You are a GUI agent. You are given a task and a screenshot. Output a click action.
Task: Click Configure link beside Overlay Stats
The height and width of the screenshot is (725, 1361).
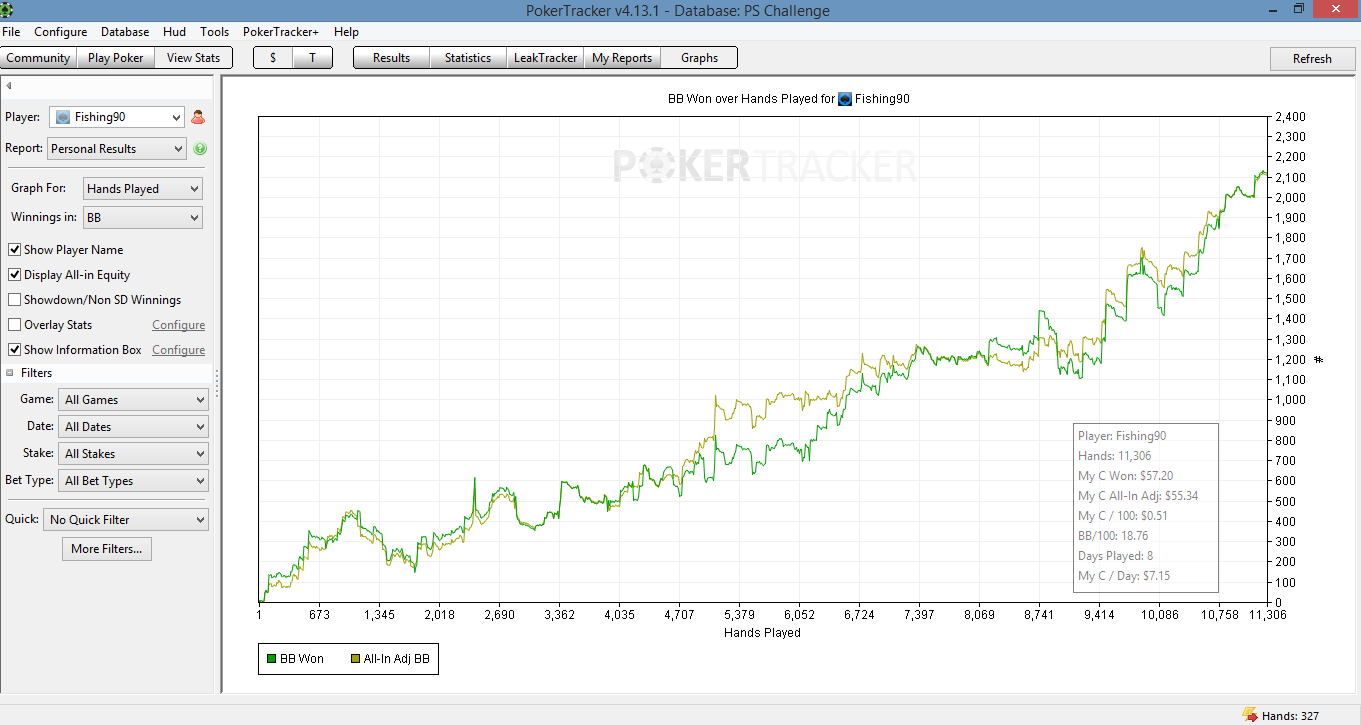pos(178,325)
